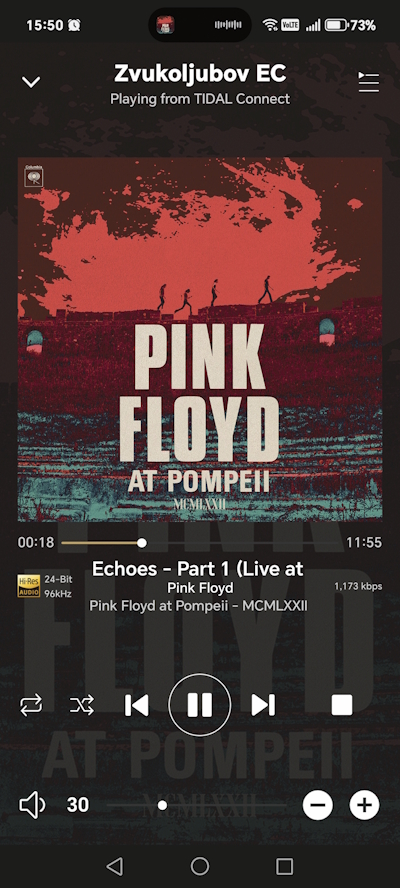
Task: Click the volume slider knob
Action: point(162,805)
